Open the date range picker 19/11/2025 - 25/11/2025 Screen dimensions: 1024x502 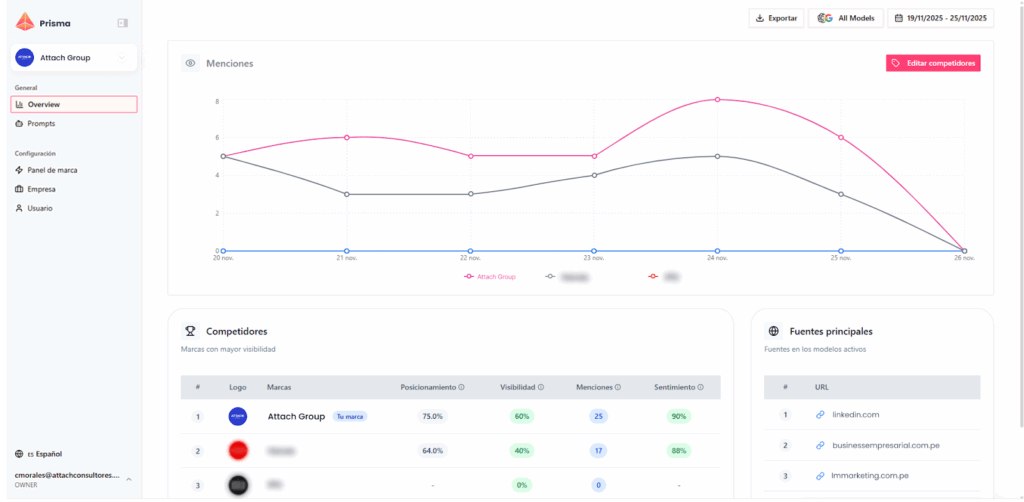939,18
